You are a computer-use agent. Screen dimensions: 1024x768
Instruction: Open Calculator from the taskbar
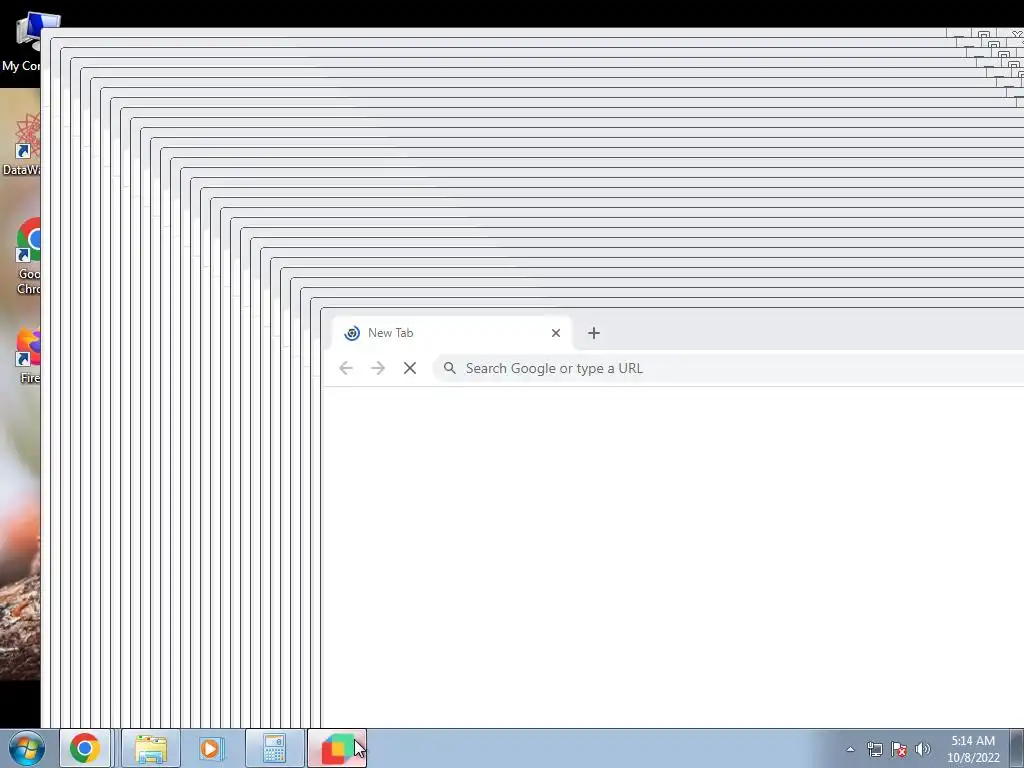pos(274,748)
